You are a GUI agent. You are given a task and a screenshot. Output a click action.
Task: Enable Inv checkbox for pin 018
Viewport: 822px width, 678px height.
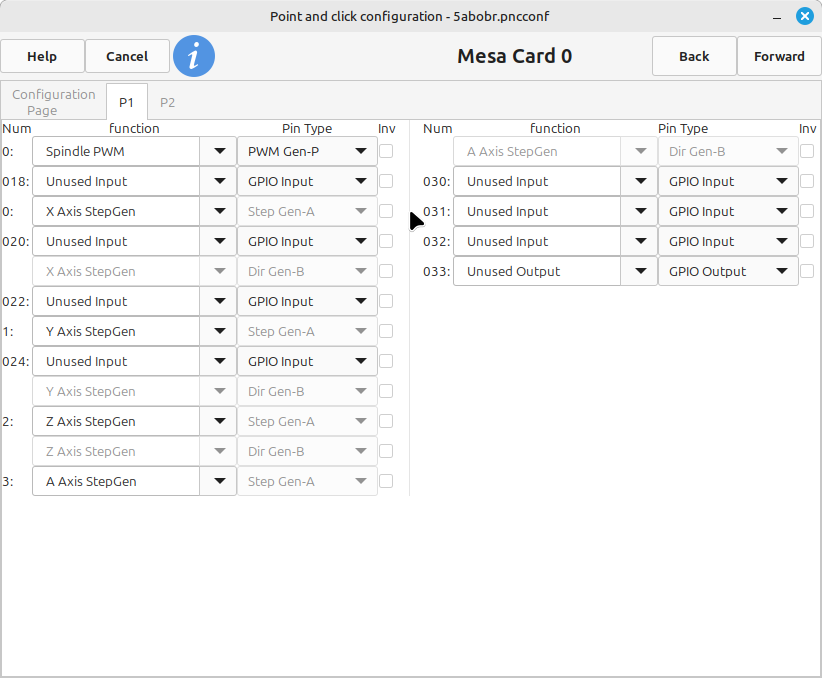[386, 182]
